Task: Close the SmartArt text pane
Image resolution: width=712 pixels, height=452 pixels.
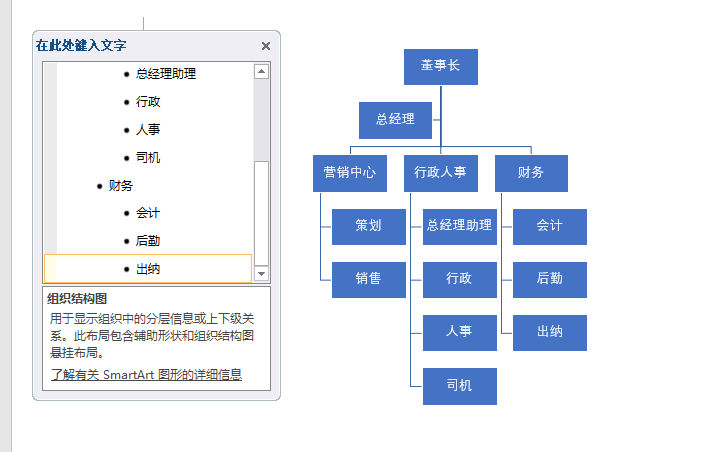Action: point(266,46)
